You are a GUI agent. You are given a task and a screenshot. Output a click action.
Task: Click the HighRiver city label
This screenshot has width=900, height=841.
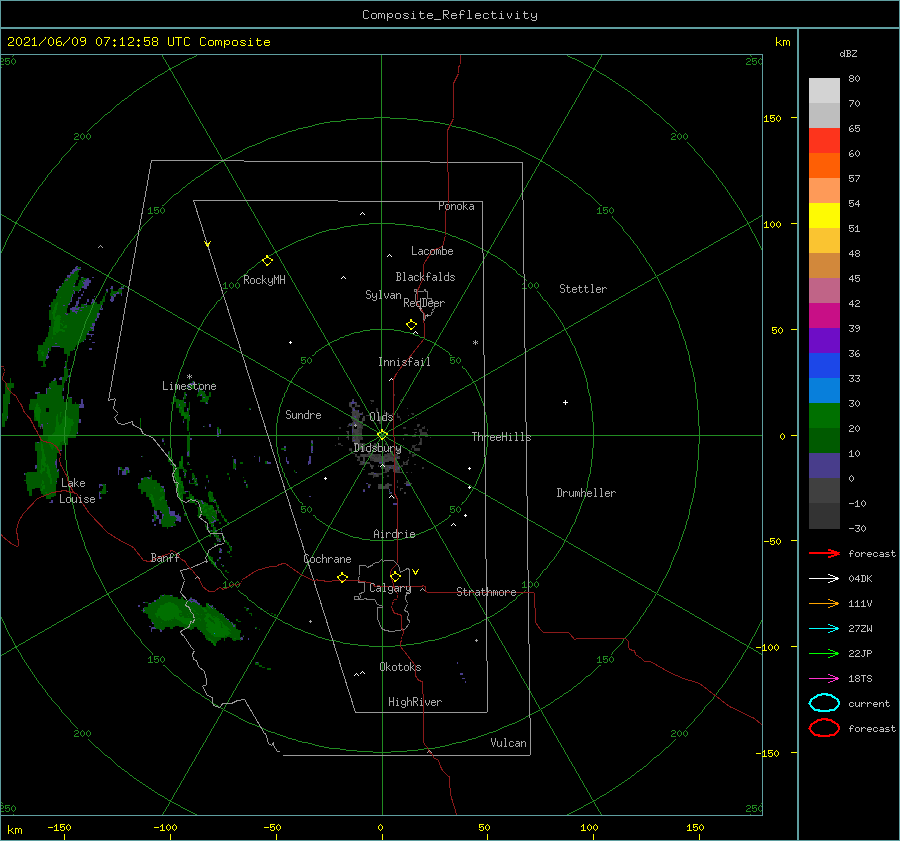click(x=415, y=702)
